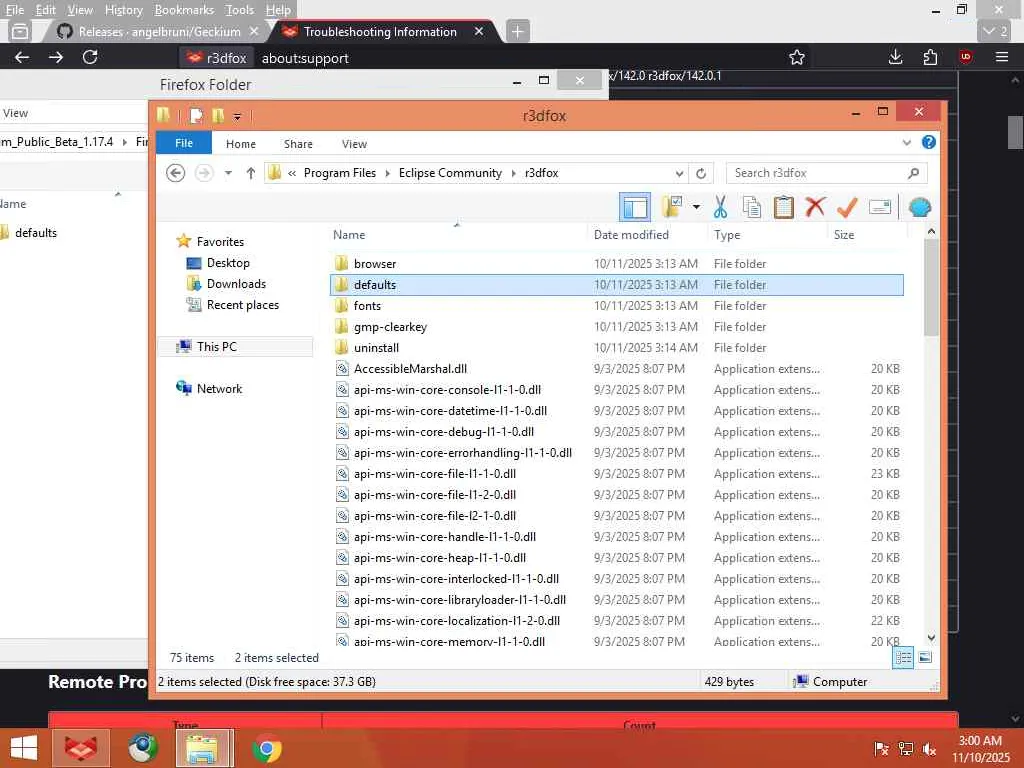
Task: Expand arrow after Program Files breadcrumb
Action: (387, 173)
